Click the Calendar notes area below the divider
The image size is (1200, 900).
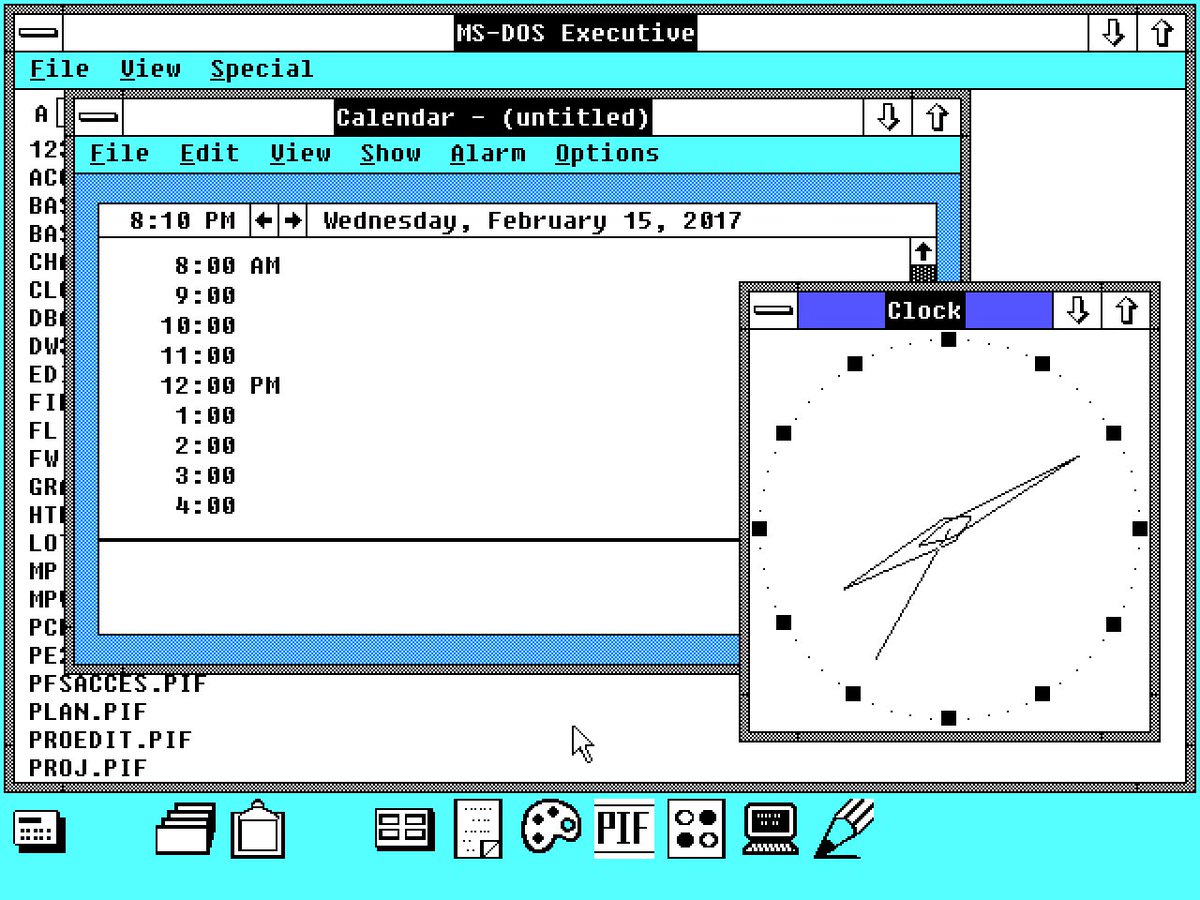[x=420, y=588]
